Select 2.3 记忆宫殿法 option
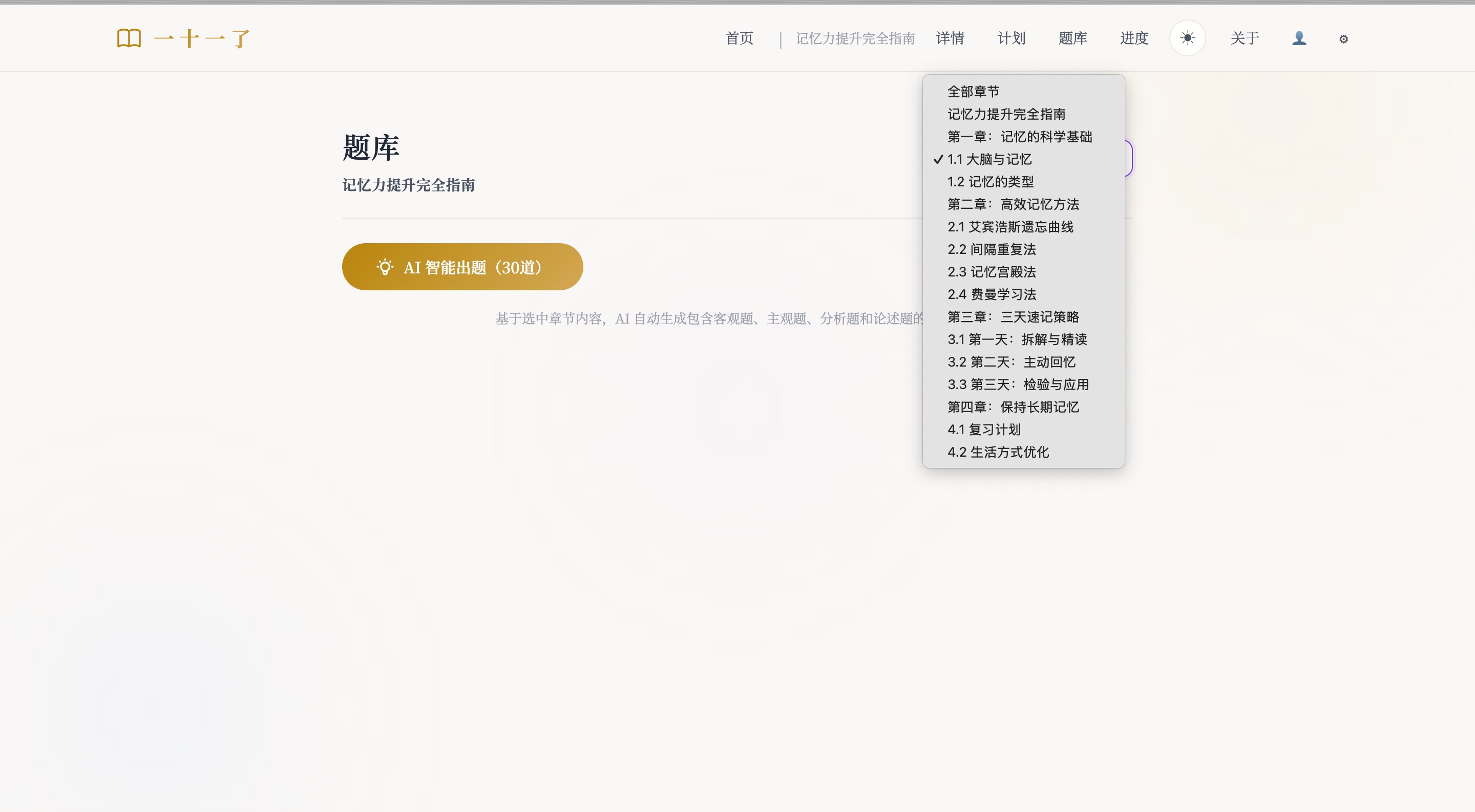The height and width of the screenshot is (812, 1475). point(1023,272)
